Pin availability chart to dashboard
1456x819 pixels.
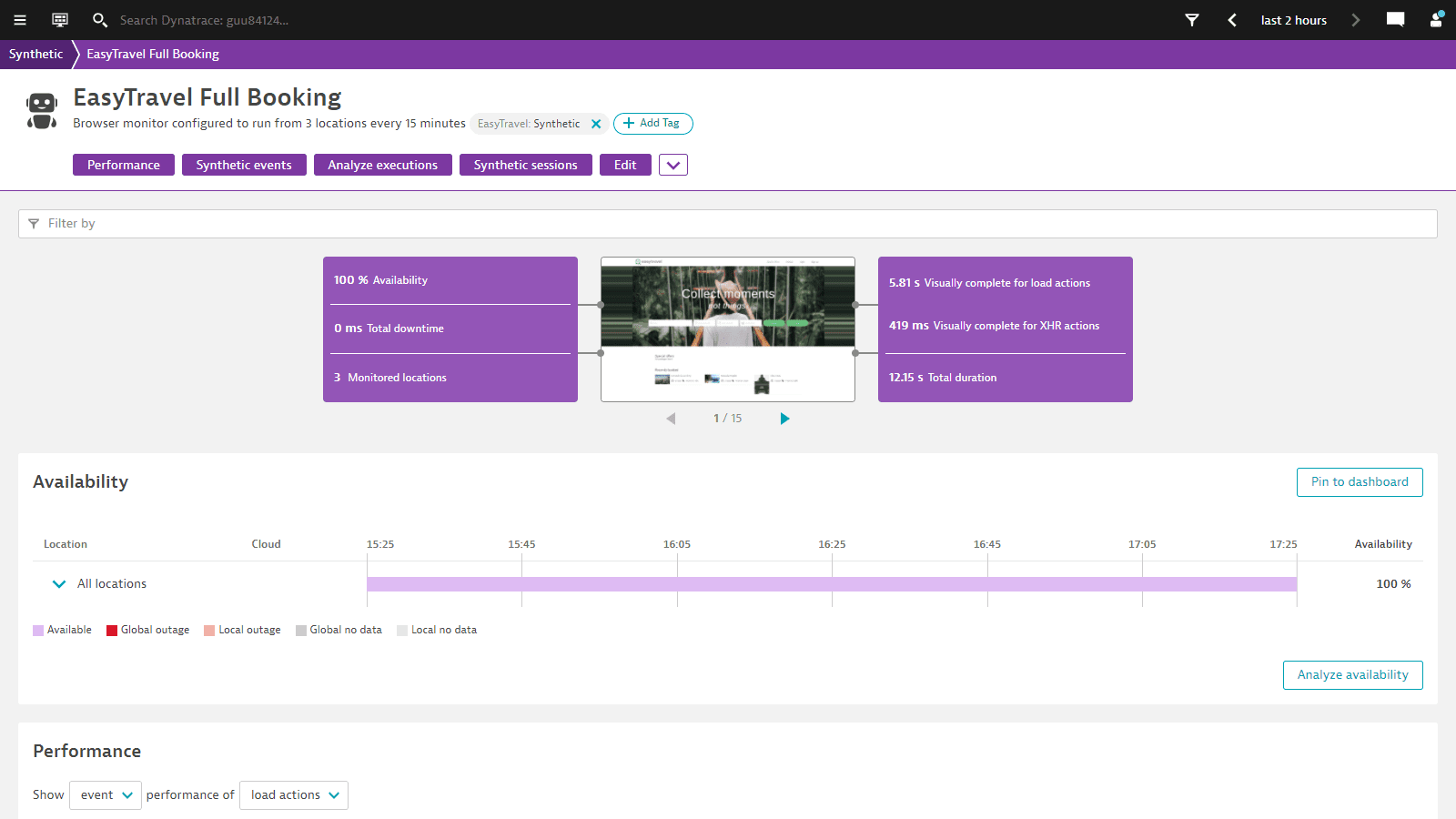[1360, 482]
